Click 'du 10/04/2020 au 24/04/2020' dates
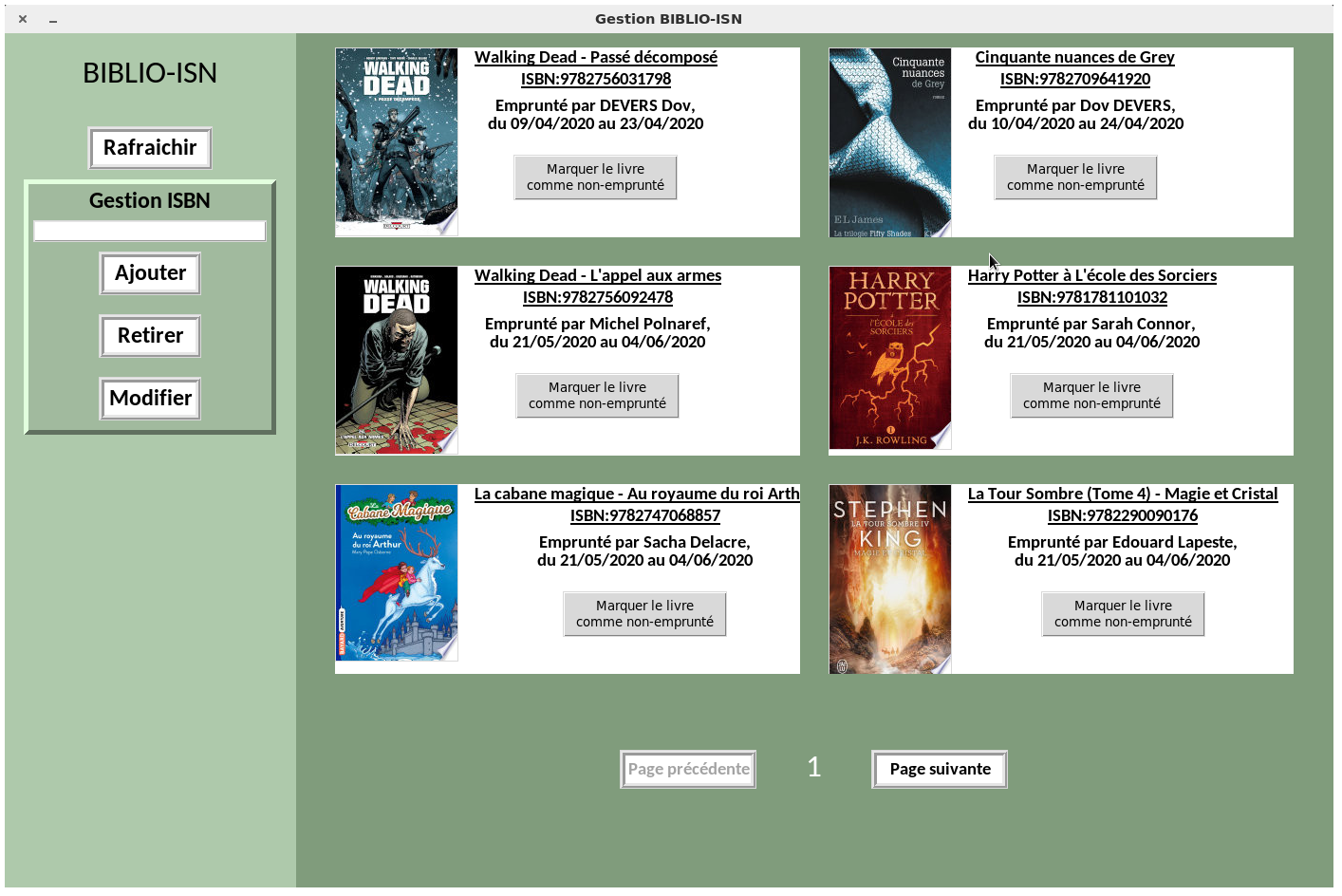This screenshot has height=896, width=1342. [x=1076, y=124]
